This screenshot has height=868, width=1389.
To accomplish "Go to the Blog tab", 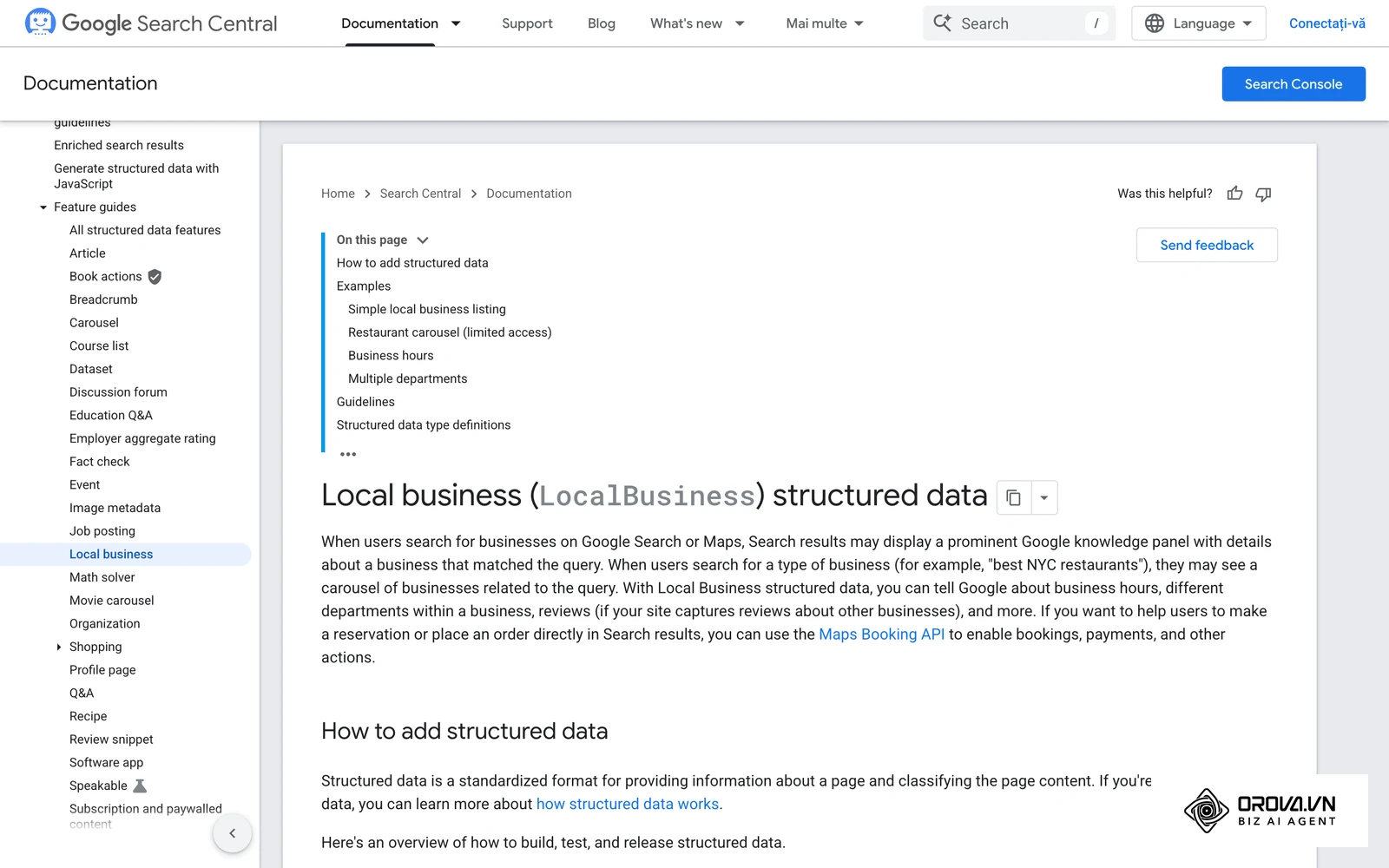I will [x=602, y=23].
